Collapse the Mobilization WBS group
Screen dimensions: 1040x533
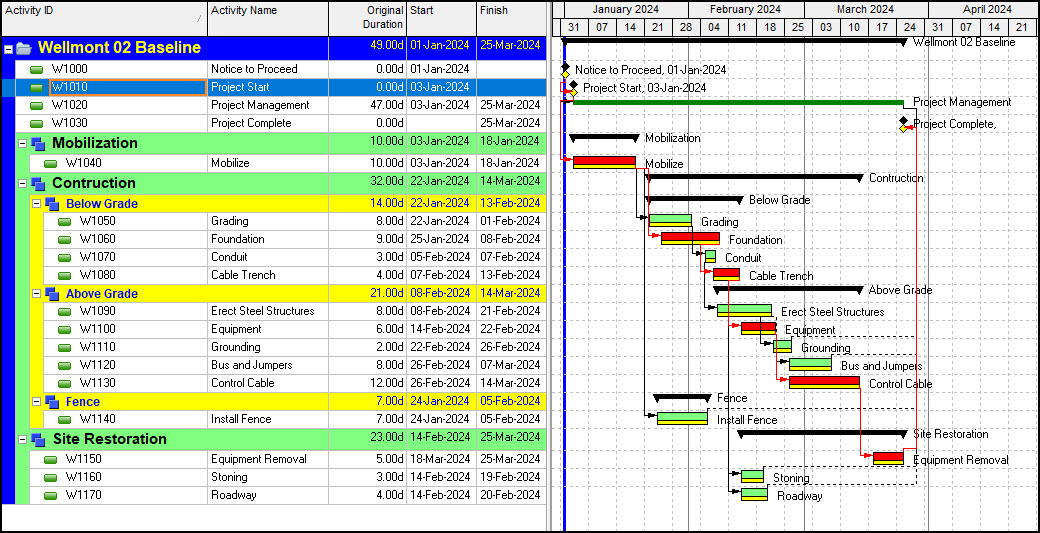tap(23, 143)
